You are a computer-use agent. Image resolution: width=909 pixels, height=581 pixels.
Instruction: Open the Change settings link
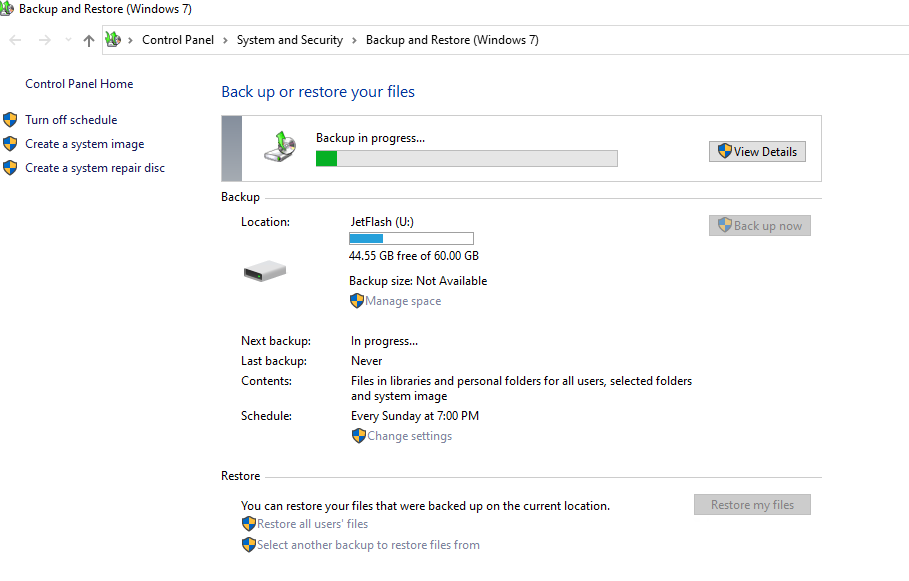(410, 436)
